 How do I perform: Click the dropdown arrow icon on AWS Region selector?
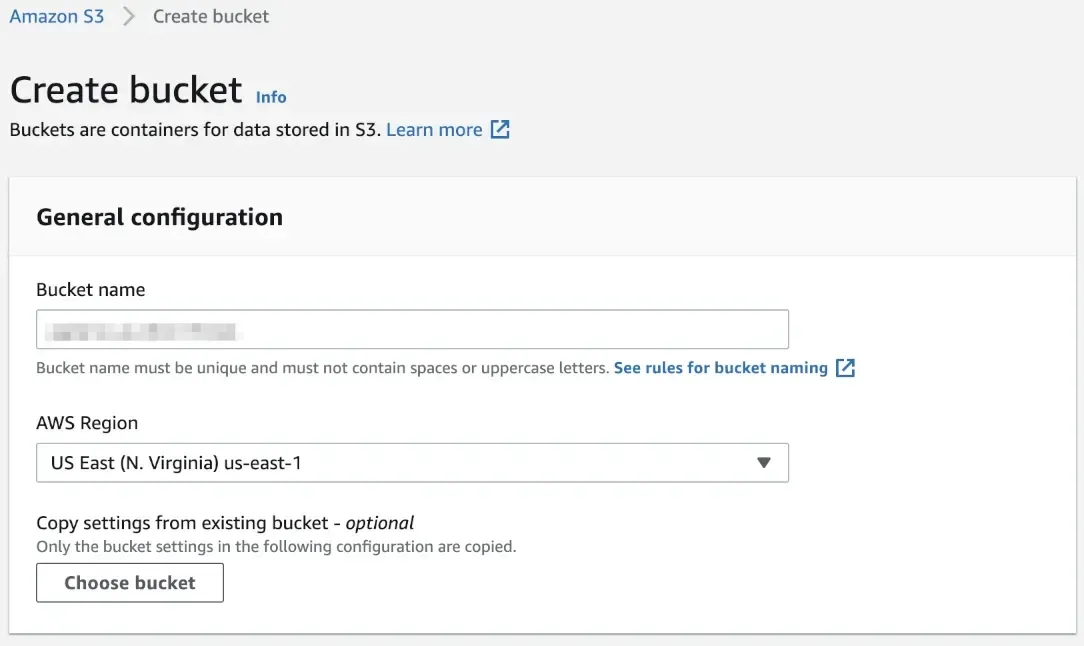point(764,462)
